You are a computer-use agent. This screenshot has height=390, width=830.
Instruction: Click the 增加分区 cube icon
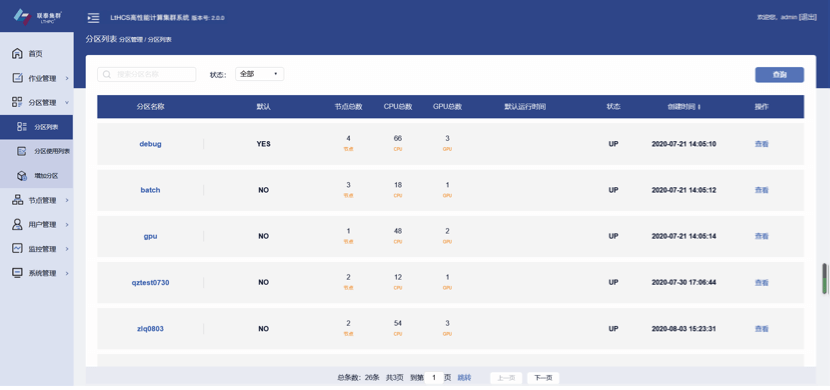22,176
